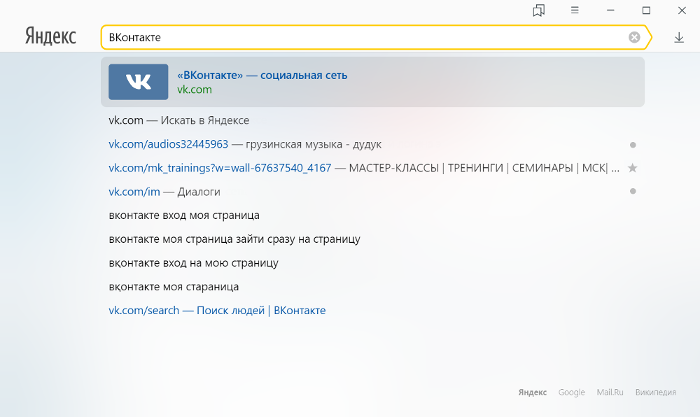Switch search engine to Mail.Ru
The height and width of the screenshot is (417, 700).
pos(610,392)
